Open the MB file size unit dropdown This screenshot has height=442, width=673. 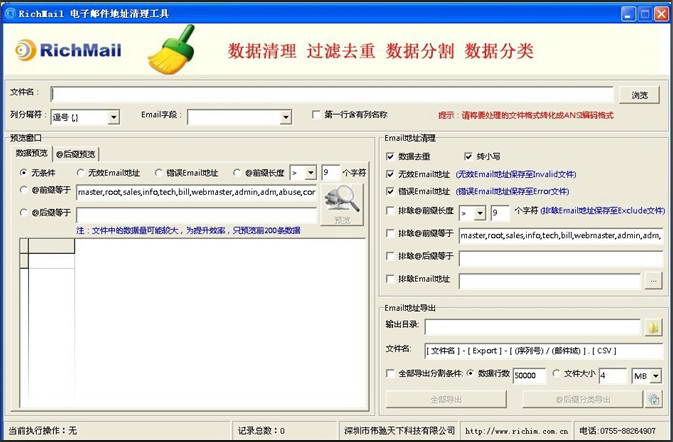coord(656,376)
